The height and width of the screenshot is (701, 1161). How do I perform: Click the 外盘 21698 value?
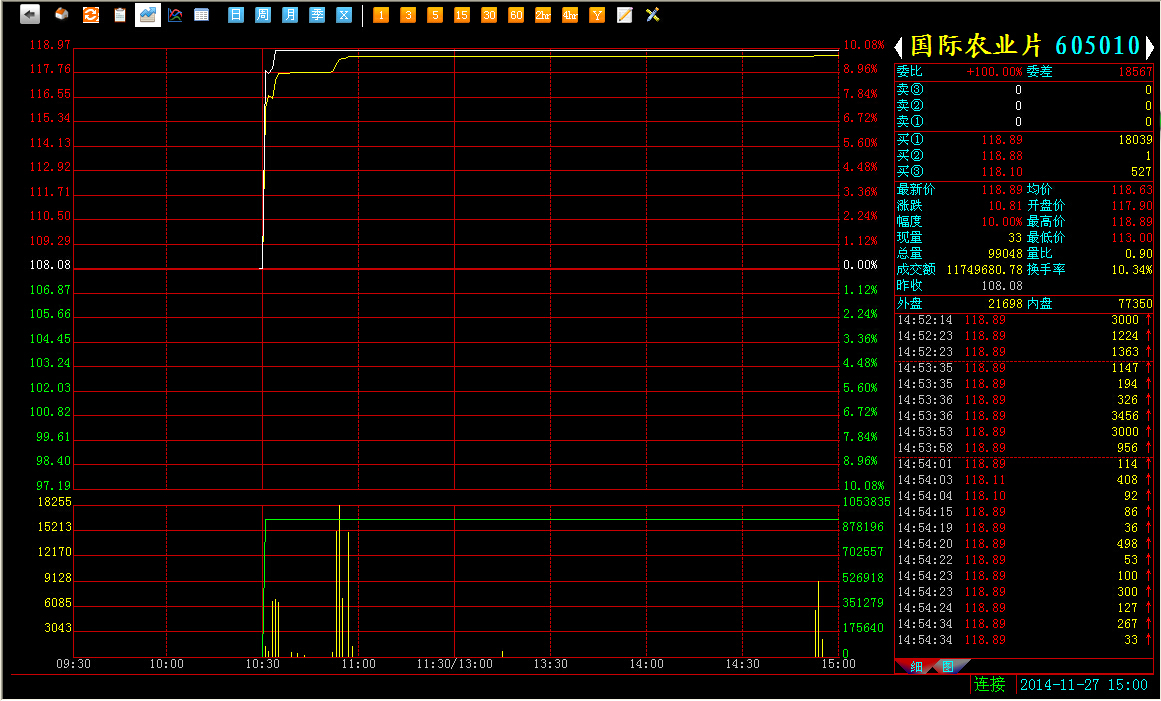[x=1005, y=303]
